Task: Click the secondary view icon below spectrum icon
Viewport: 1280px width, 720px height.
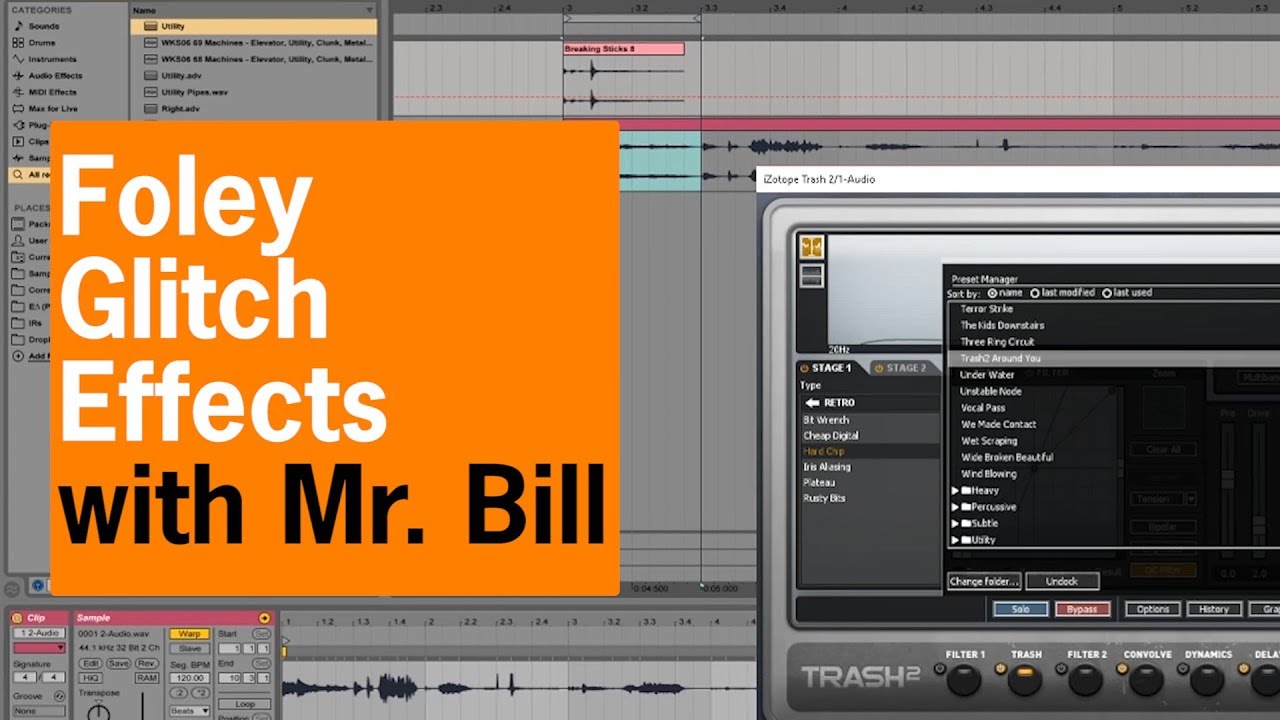Action: [x=811, y=276]
